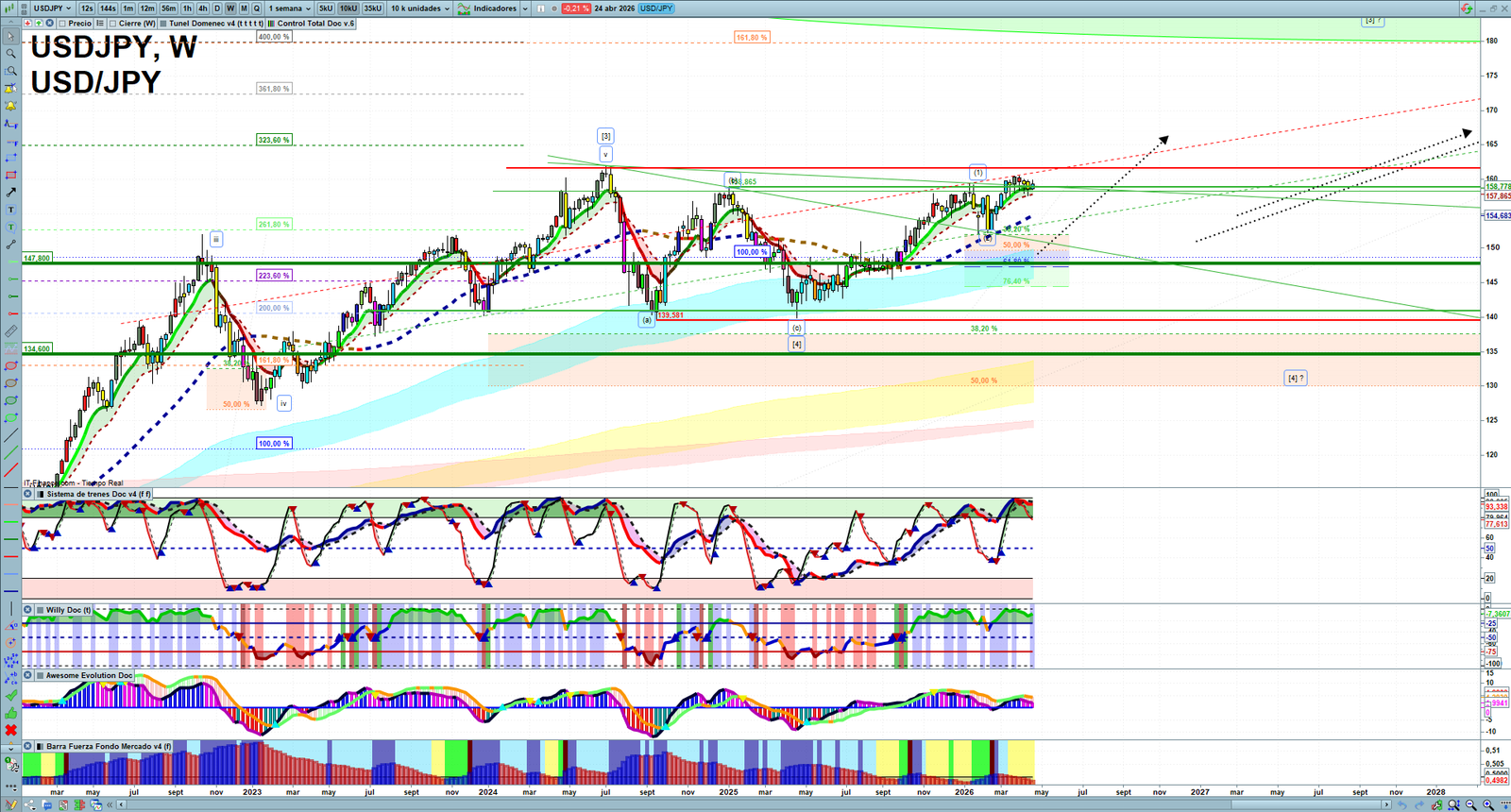Click the scroll-left double arrow at bottom
The width and height of the screenshot is (1511, 812).
click(110, 804)
